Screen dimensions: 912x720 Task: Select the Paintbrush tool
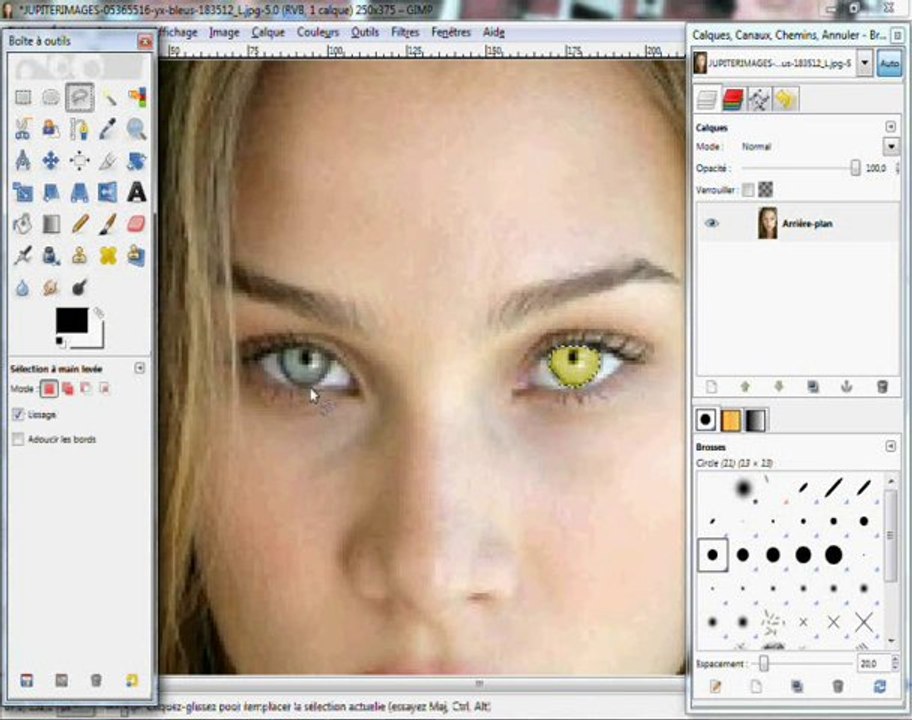point(108,224)
